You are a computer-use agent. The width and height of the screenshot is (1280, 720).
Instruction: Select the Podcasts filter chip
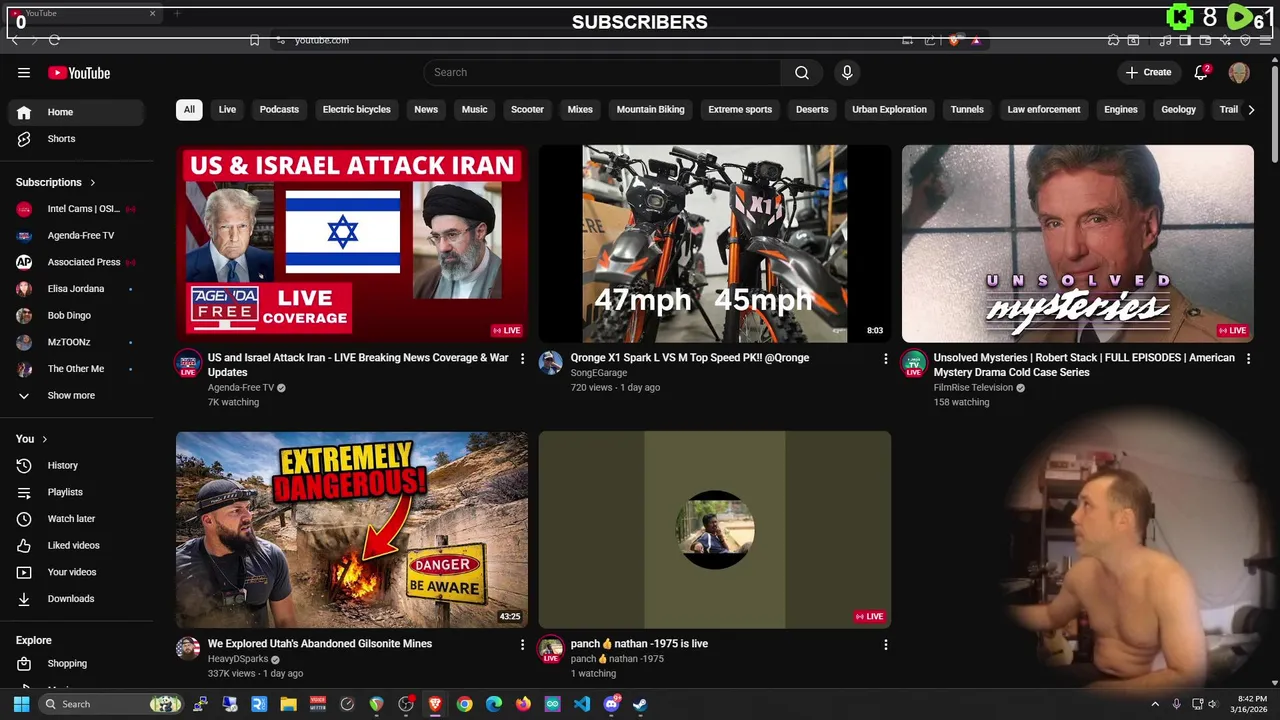[279, 110]
